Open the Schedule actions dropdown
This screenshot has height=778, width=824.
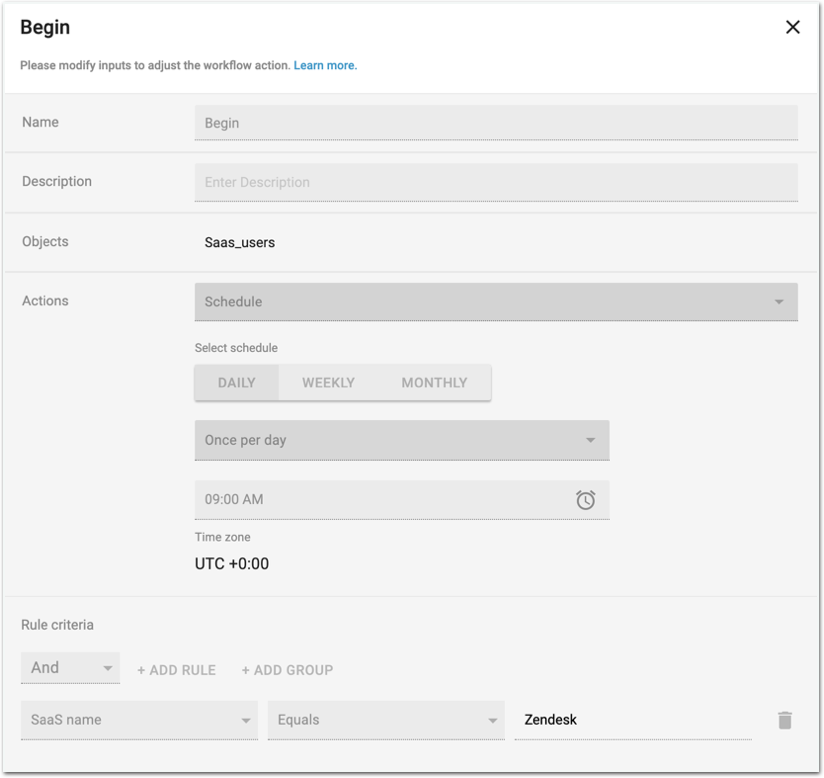pos(495,302)
